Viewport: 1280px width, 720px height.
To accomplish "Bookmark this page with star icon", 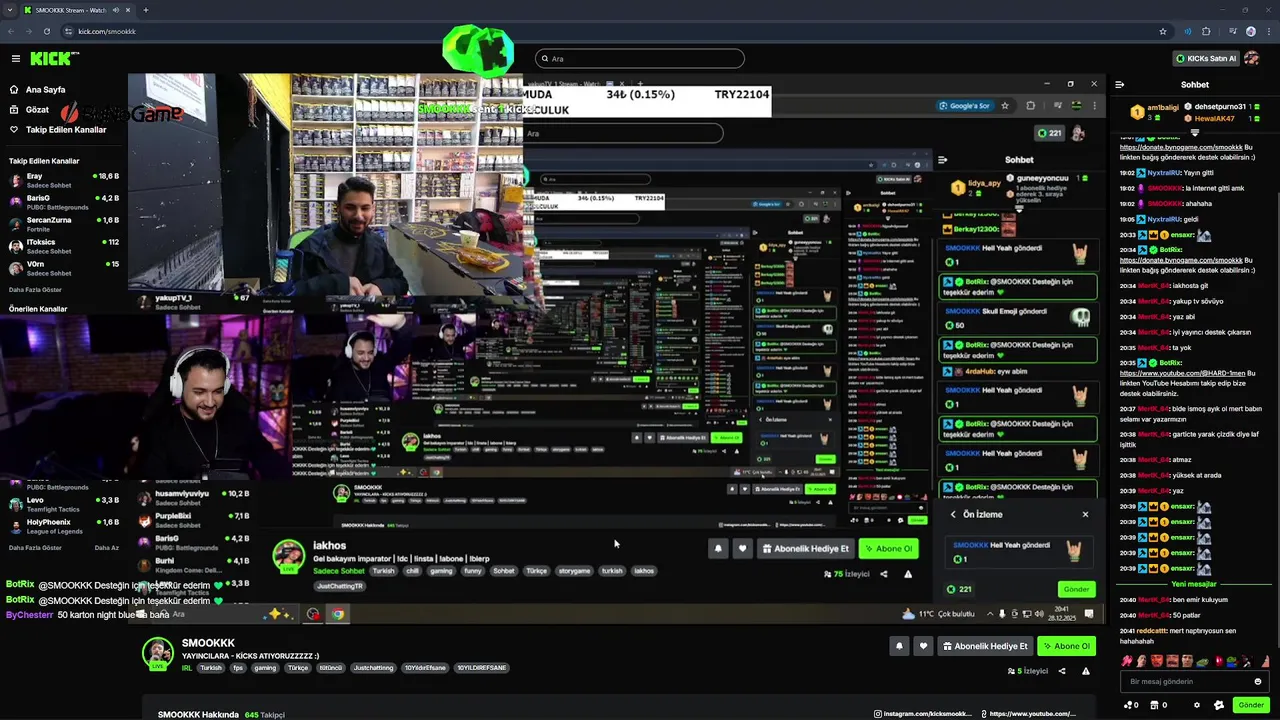I will coord(1163,31).
